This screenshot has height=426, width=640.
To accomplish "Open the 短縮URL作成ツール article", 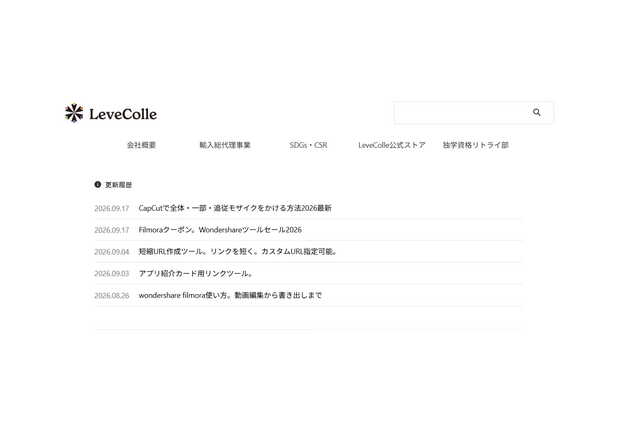I will tap(238, 251).
